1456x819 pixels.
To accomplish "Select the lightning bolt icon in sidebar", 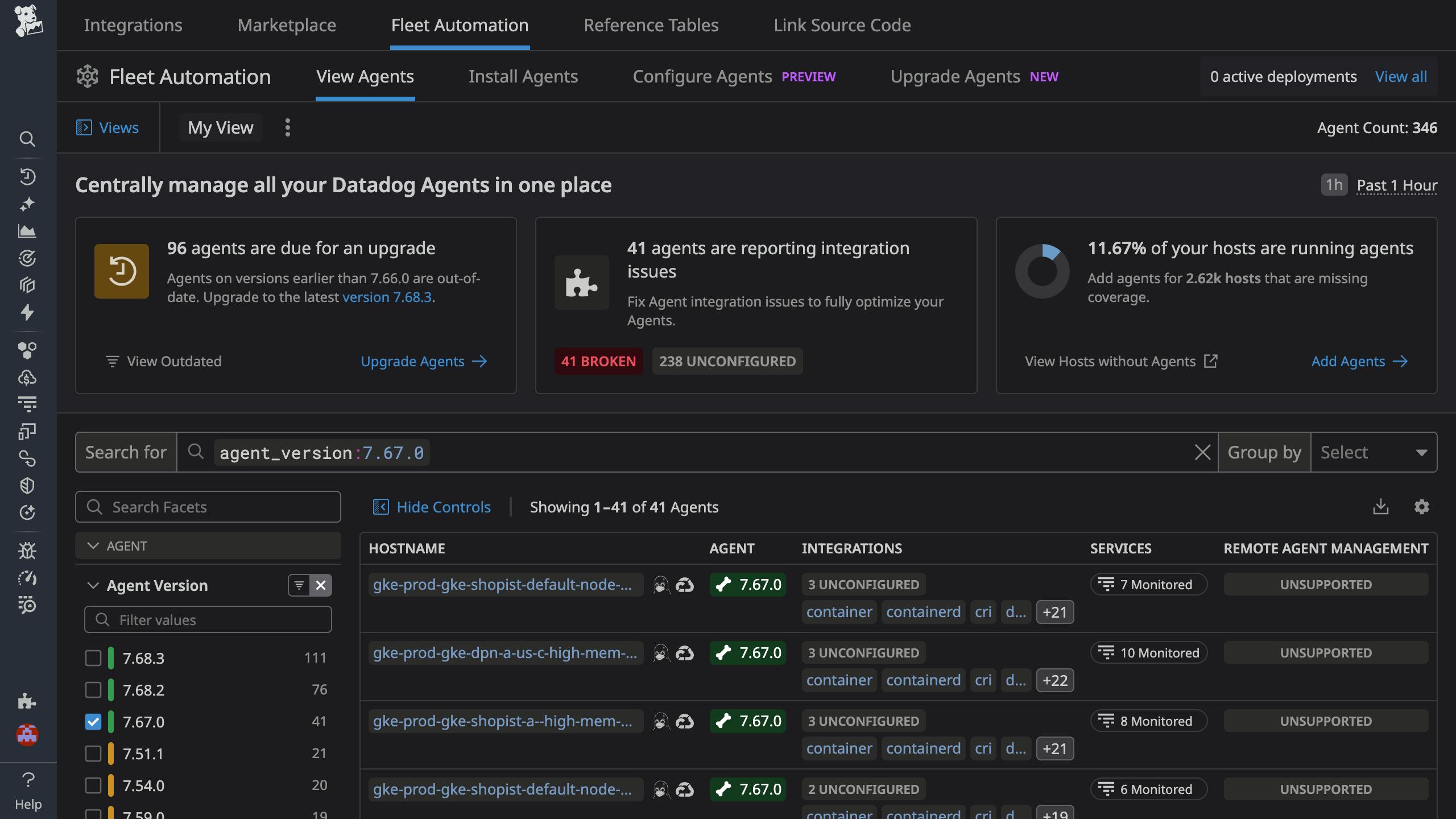I will click(x=28, y=313).
